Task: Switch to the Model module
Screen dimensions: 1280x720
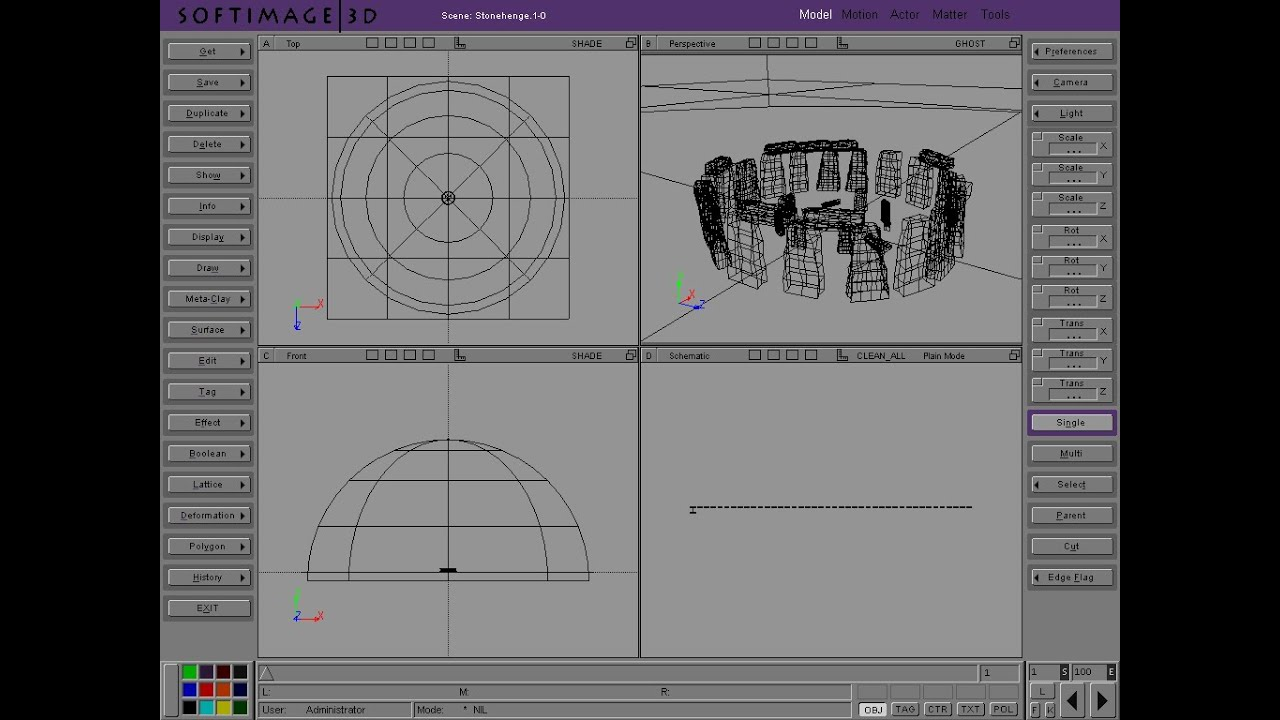Action: coord(815,14)
